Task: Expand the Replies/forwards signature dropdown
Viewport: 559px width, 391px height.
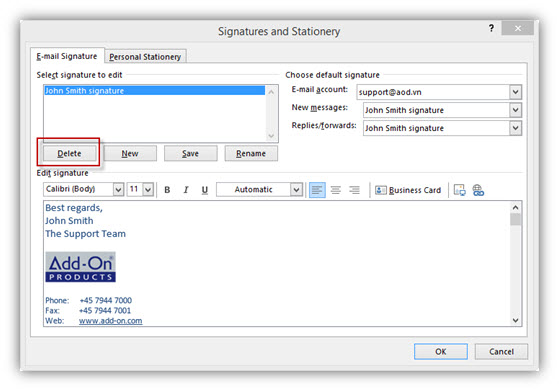Action: click(516, 128)
